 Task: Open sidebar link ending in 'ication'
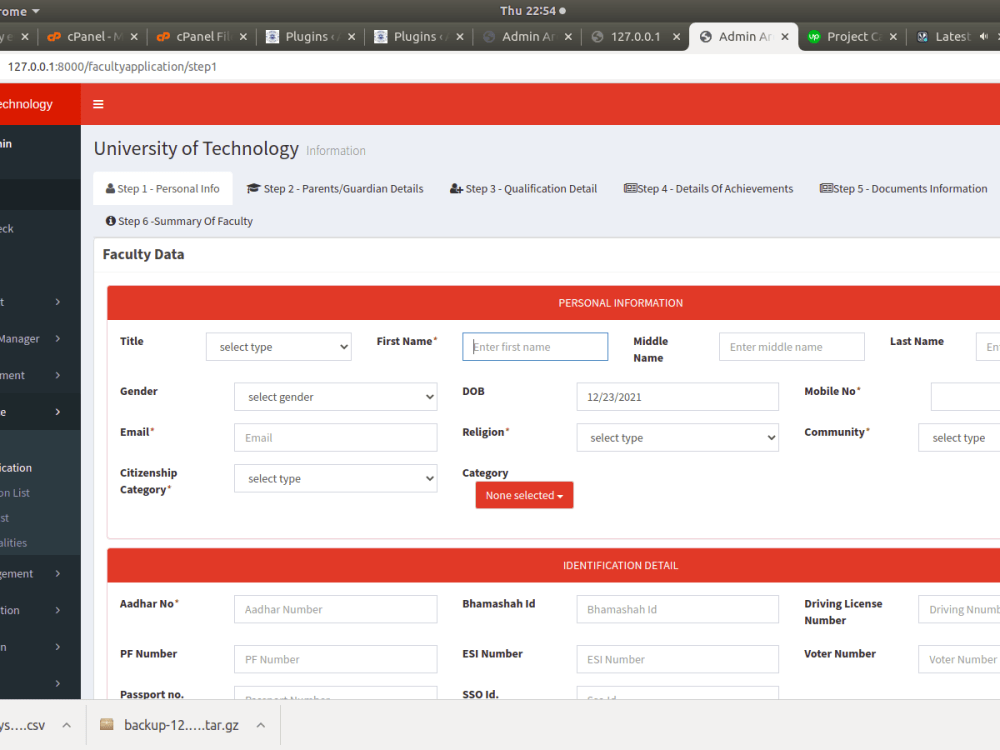[x=16, y=467]
